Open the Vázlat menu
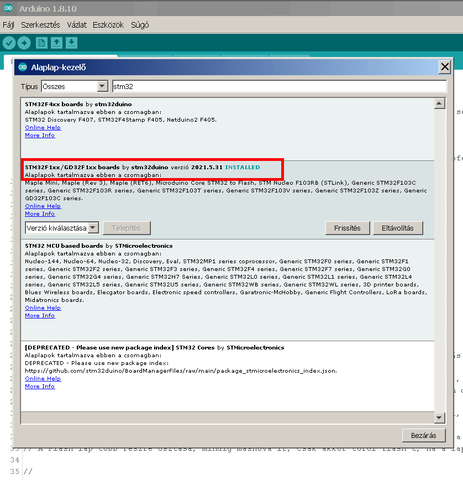 (x=77, y=25)
